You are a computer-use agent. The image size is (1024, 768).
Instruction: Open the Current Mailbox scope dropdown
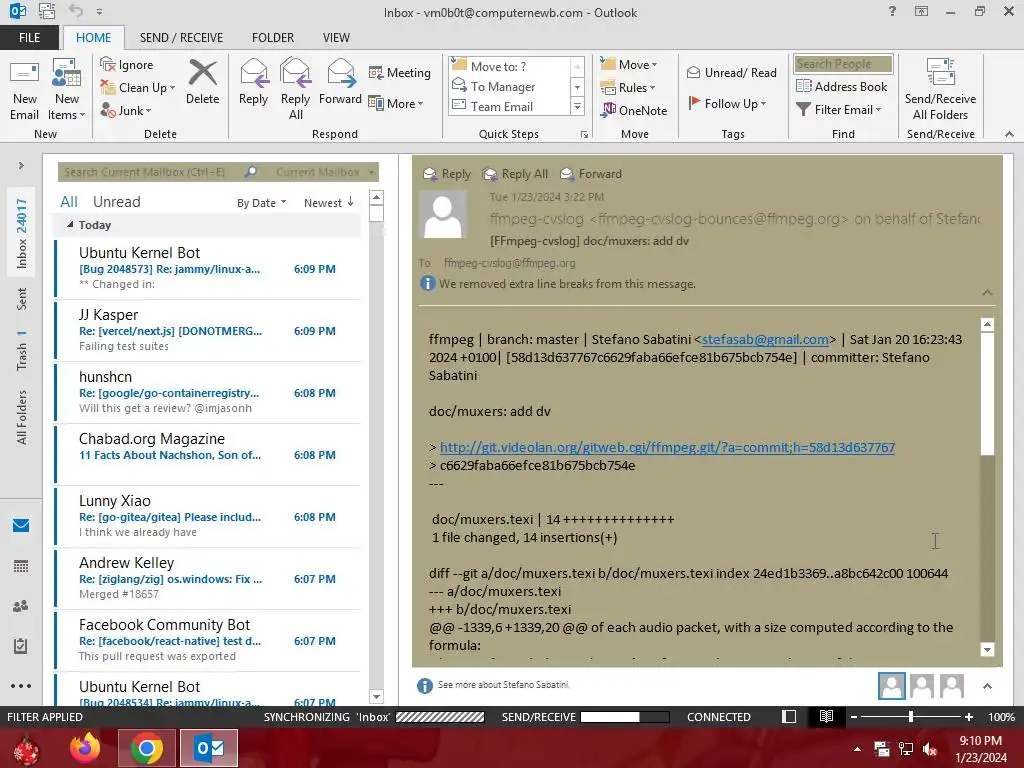[x=325, y=172]
